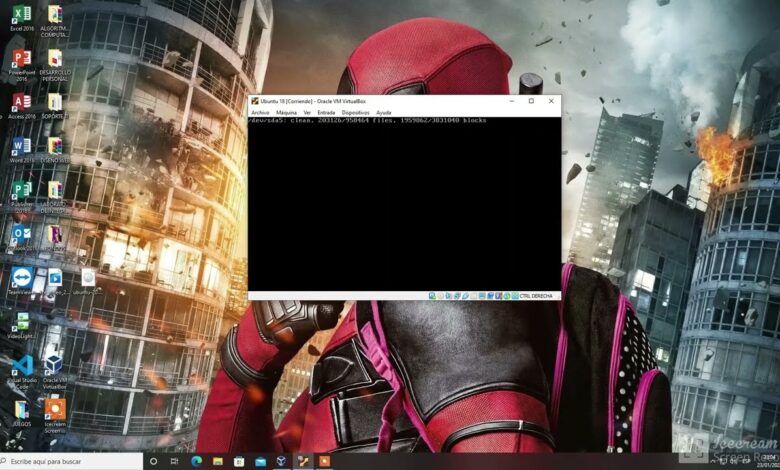Select the VideoLight desktop shortcut
This screenshot has height=470, width=780.
[21, 326]
